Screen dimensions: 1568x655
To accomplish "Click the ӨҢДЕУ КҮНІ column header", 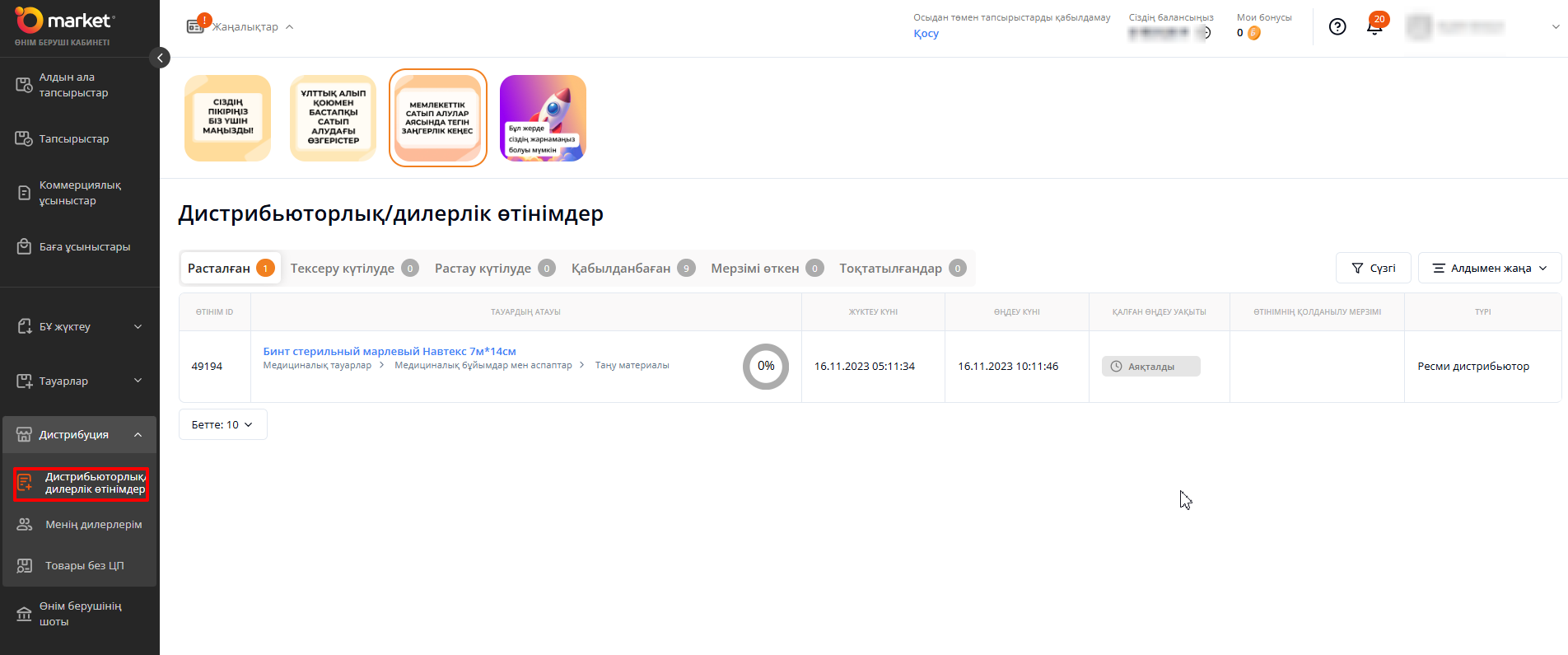I will click(1016, 312).
